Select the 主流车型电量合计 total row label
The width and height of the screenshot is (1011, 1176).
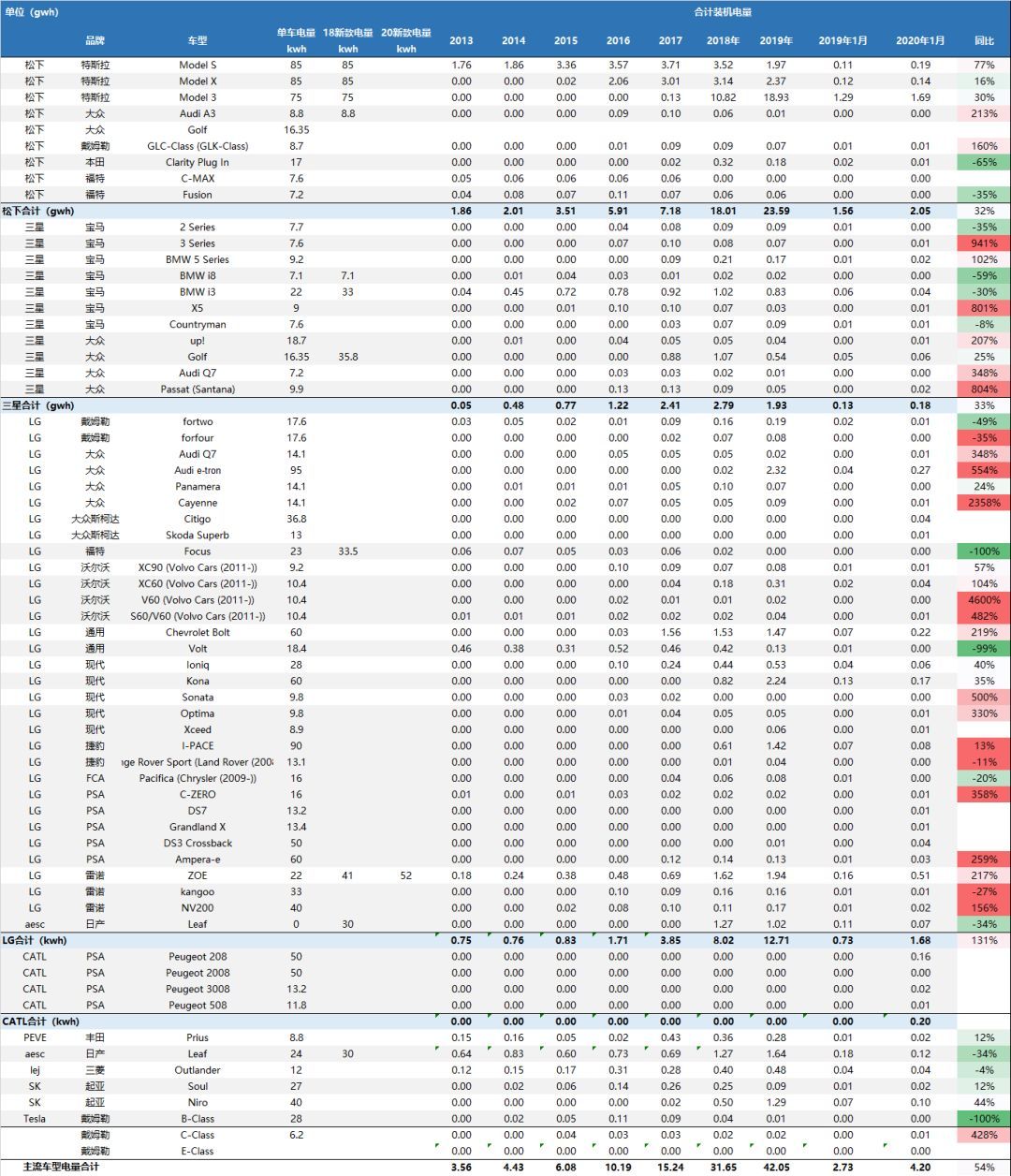[61, 1167]
